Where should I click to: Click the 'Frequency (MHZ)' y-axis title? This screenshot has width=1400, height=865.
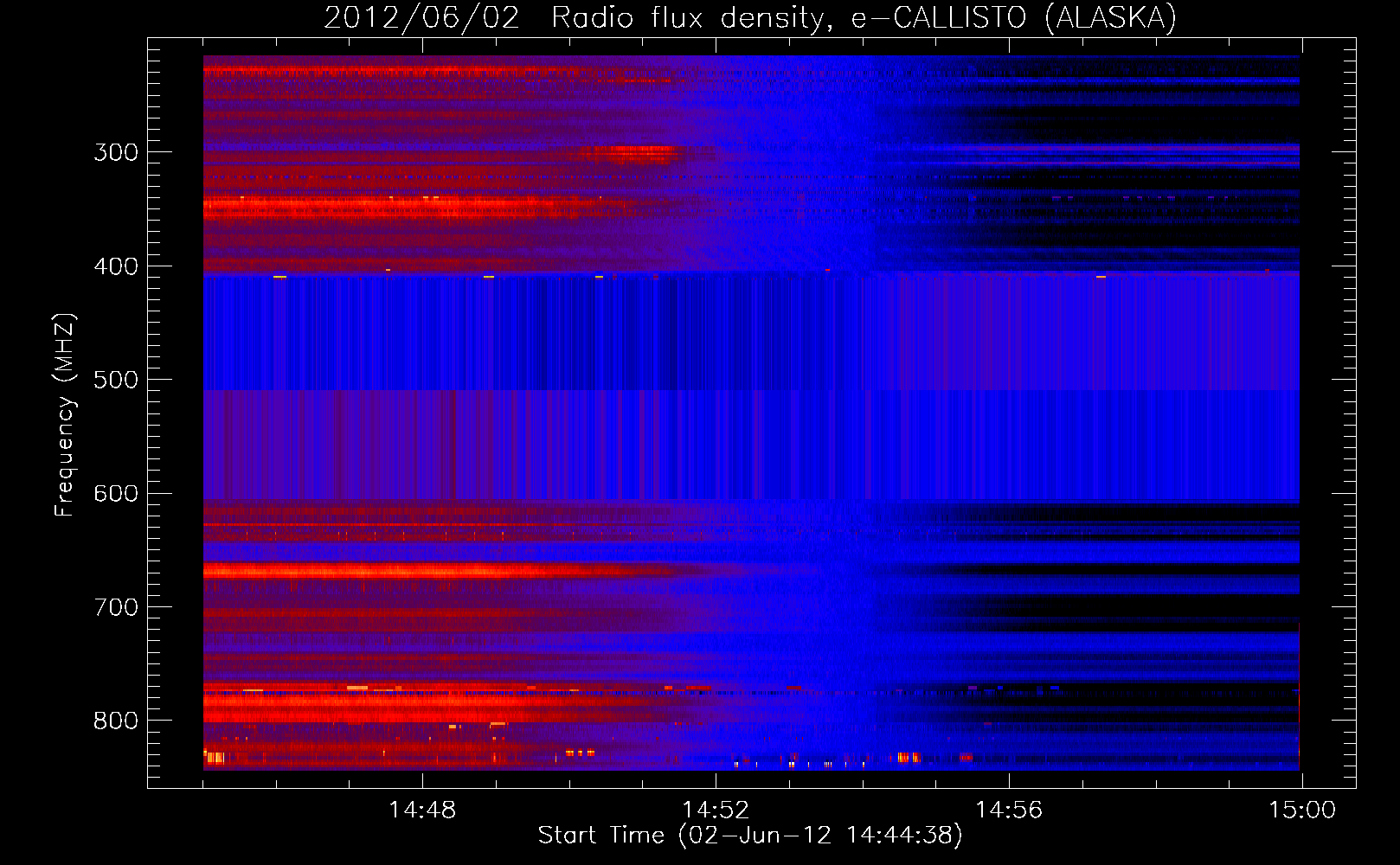tap(65, 414)
